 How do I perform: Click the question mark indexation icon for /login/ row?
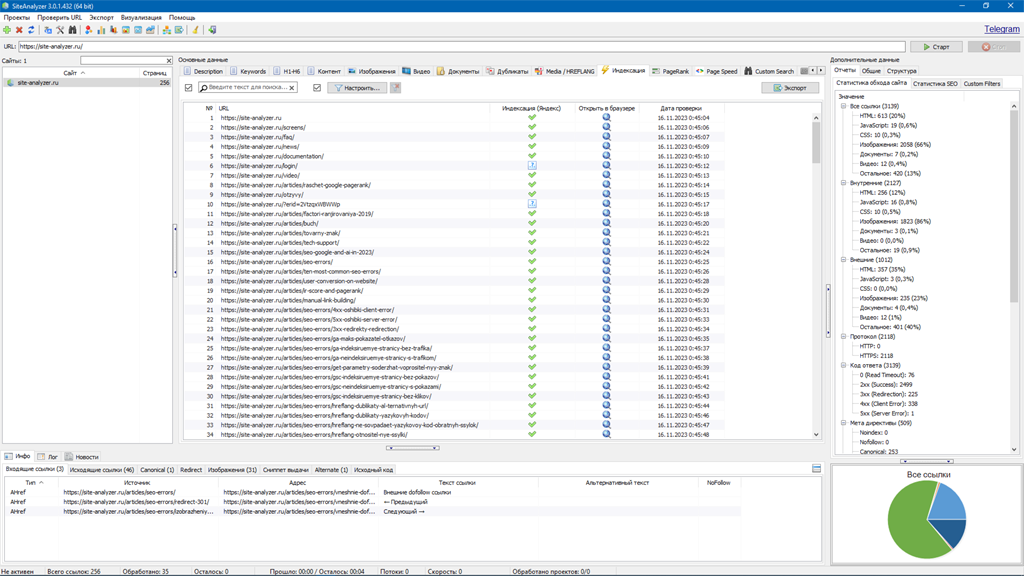click(x=532, y=166)
